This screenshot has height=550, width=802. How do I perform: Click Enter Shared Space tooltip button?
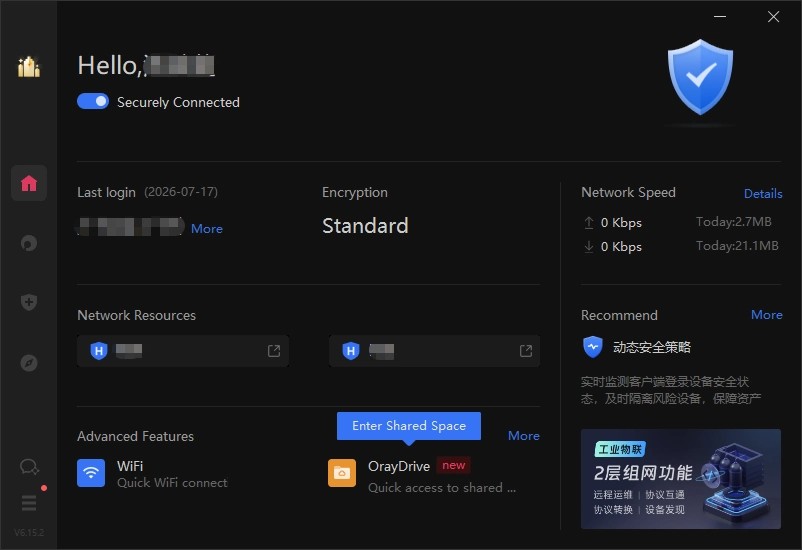(x=409, y=426)
